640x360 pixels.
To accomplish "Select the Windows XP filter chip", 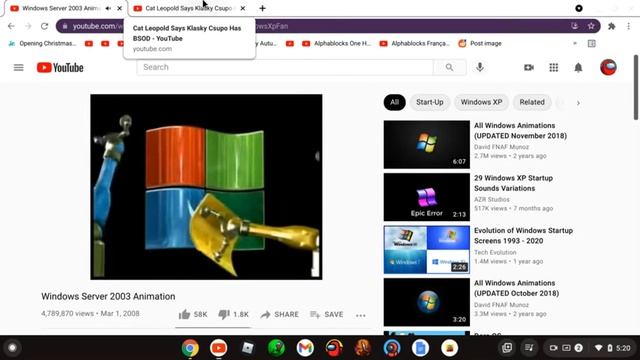I will (x=481, y=102).
